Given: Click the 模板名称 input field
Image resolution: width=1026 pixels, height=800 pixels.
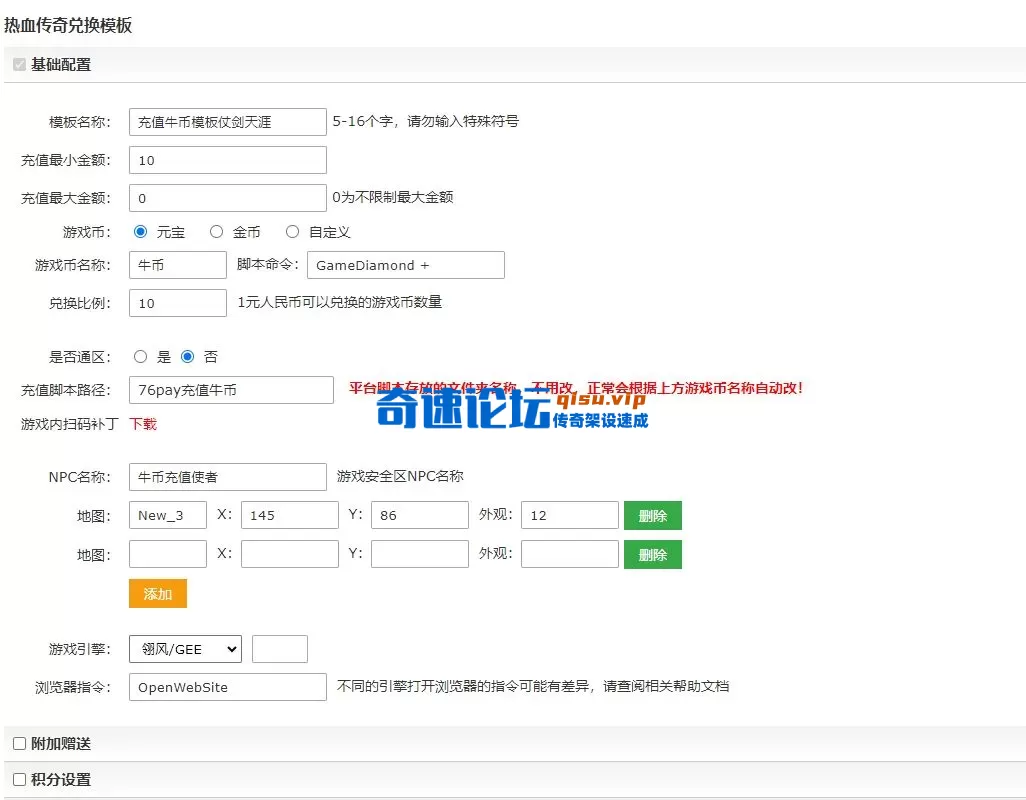Looking at the screenshot, I should click(227, 122).
